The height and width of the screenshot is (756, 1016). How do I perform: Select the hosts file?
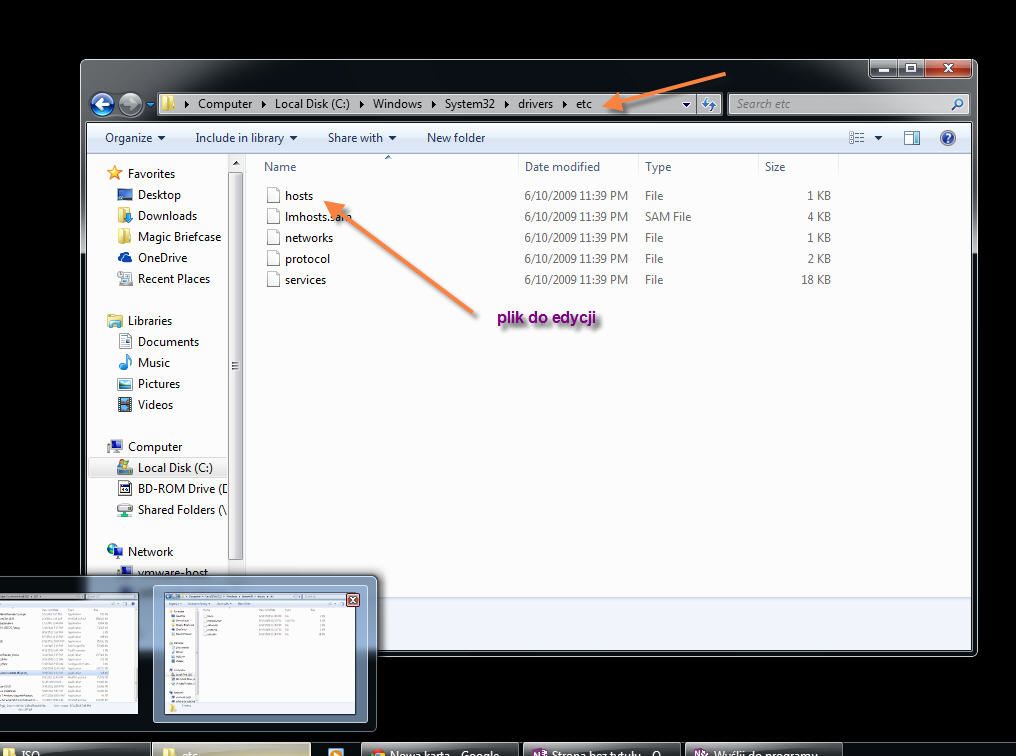[x=298, y=196]
